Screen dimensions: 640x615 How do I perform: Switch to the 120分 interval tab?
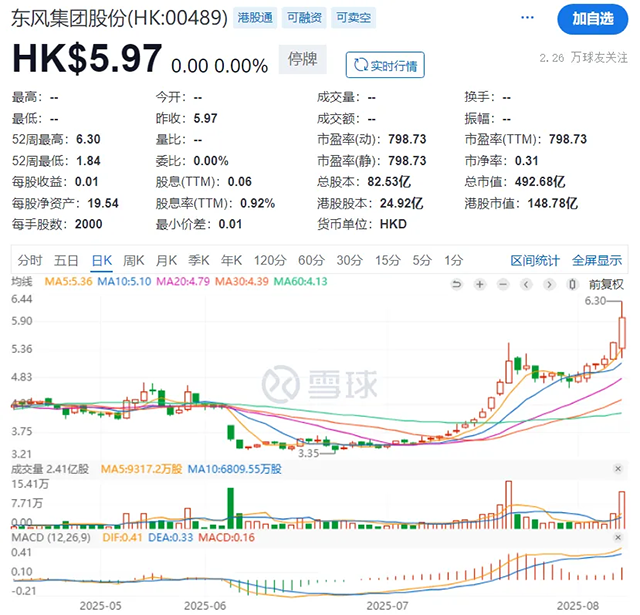point(270,260)
